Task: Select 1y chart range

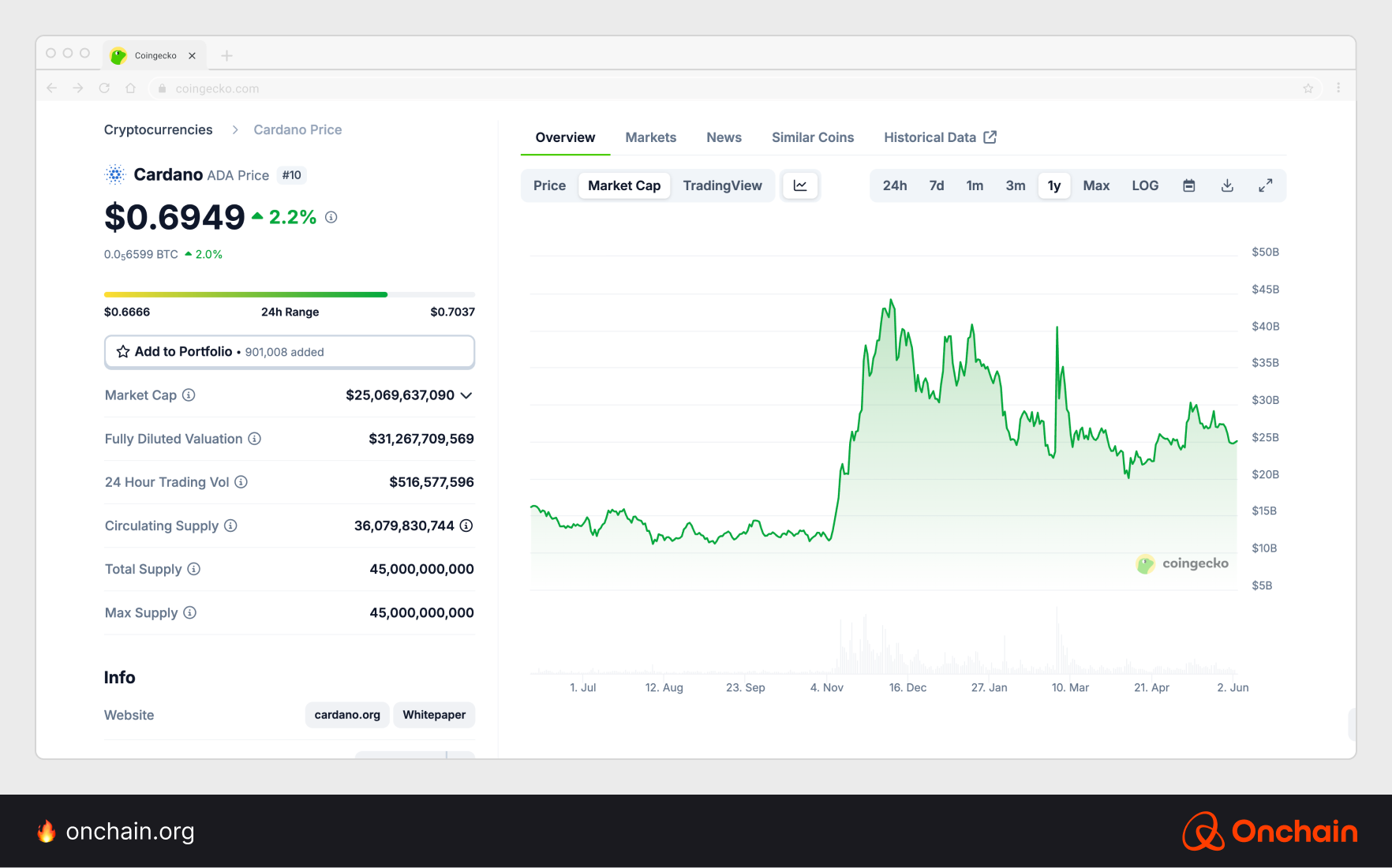Action: (x=1054, y=185)
